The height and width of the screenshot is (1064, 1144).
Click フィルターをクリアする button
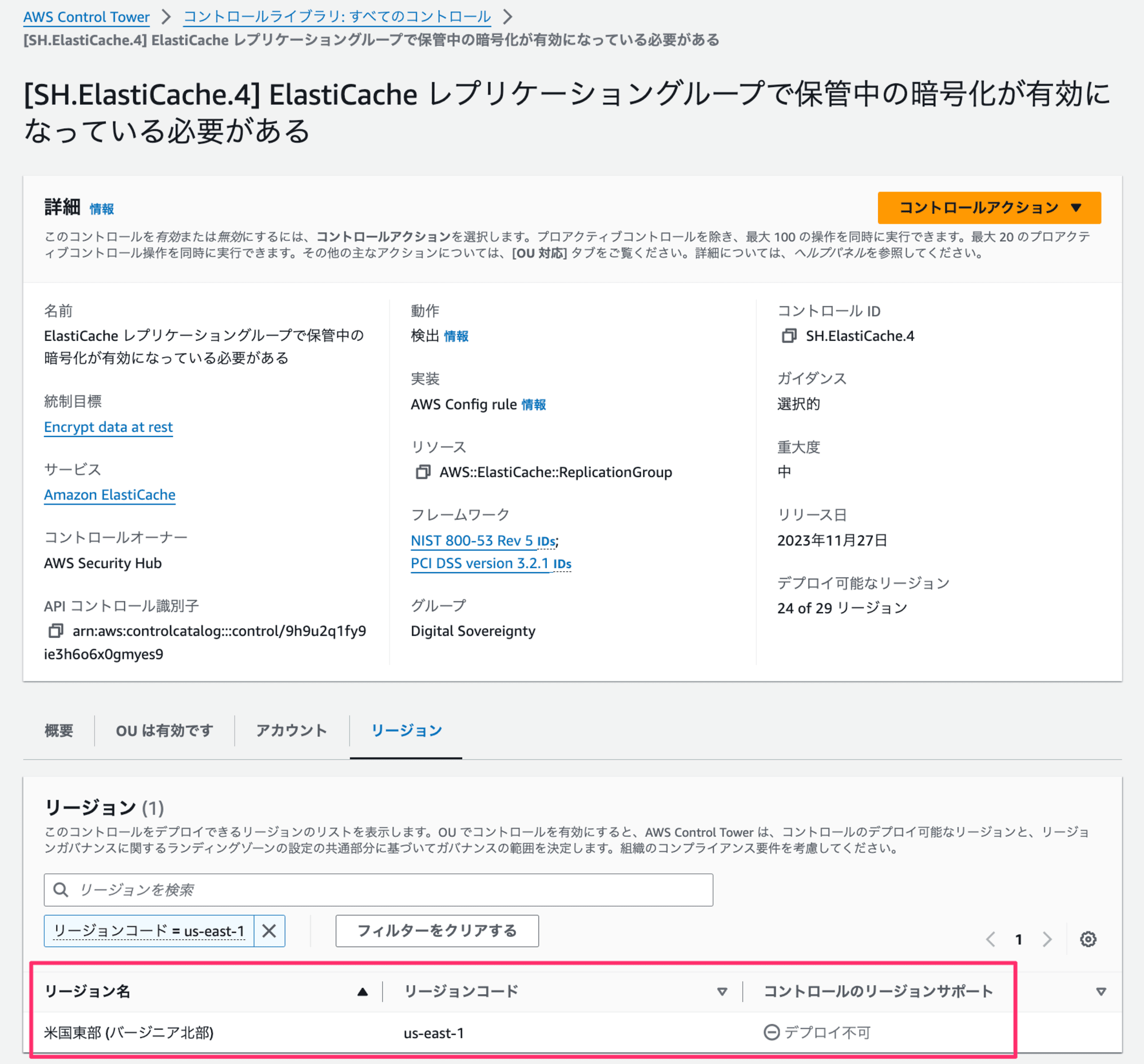[x=437, y=931]
